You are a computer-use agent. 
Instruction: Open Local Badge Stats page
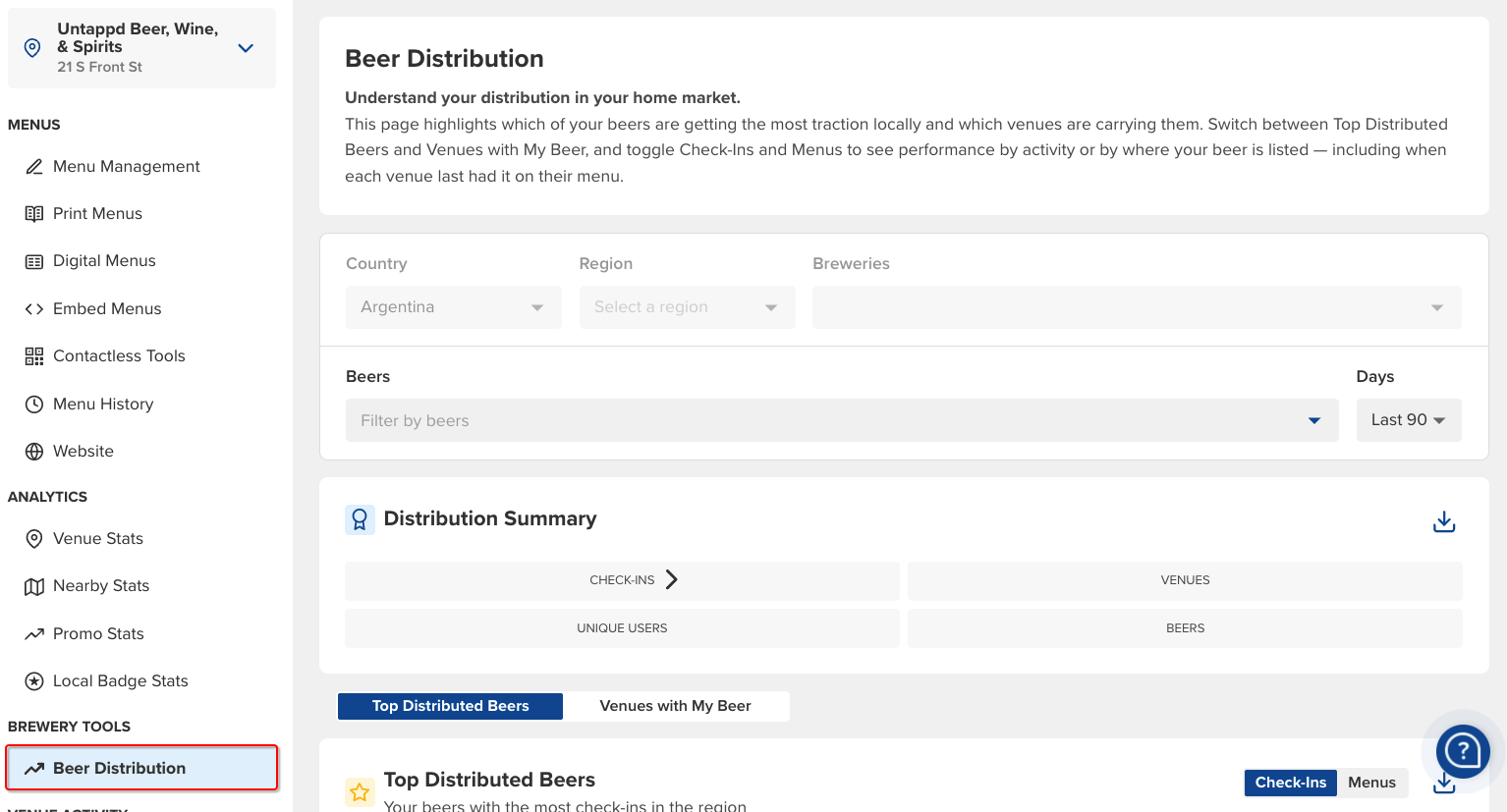coord(120,681)
